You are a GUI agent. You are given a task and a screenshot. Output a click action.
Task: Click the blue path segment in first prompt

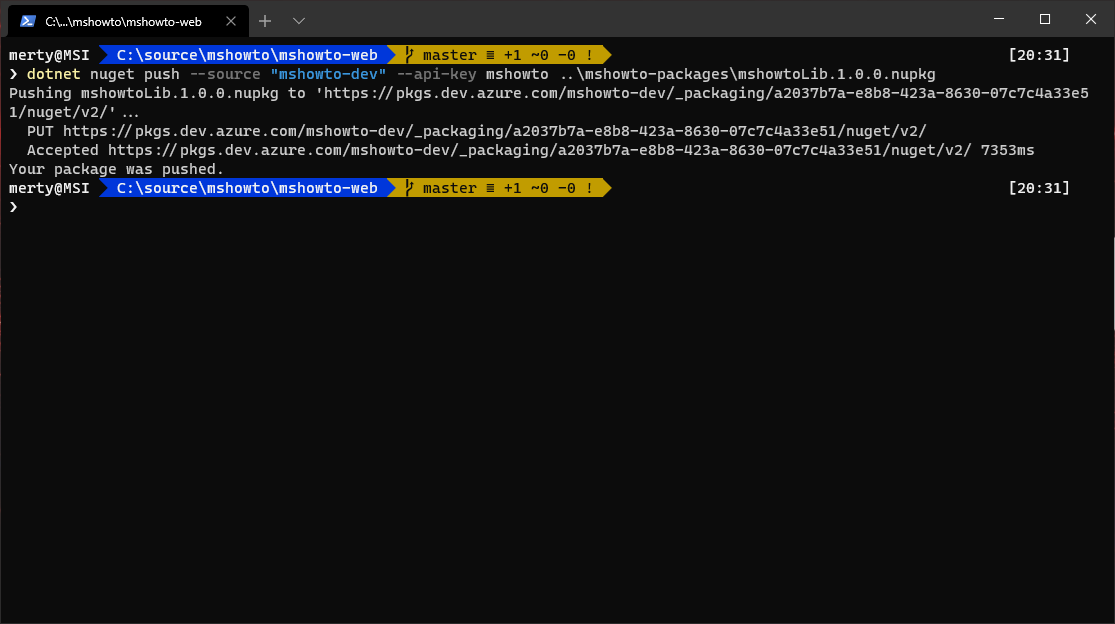[247, 55]
